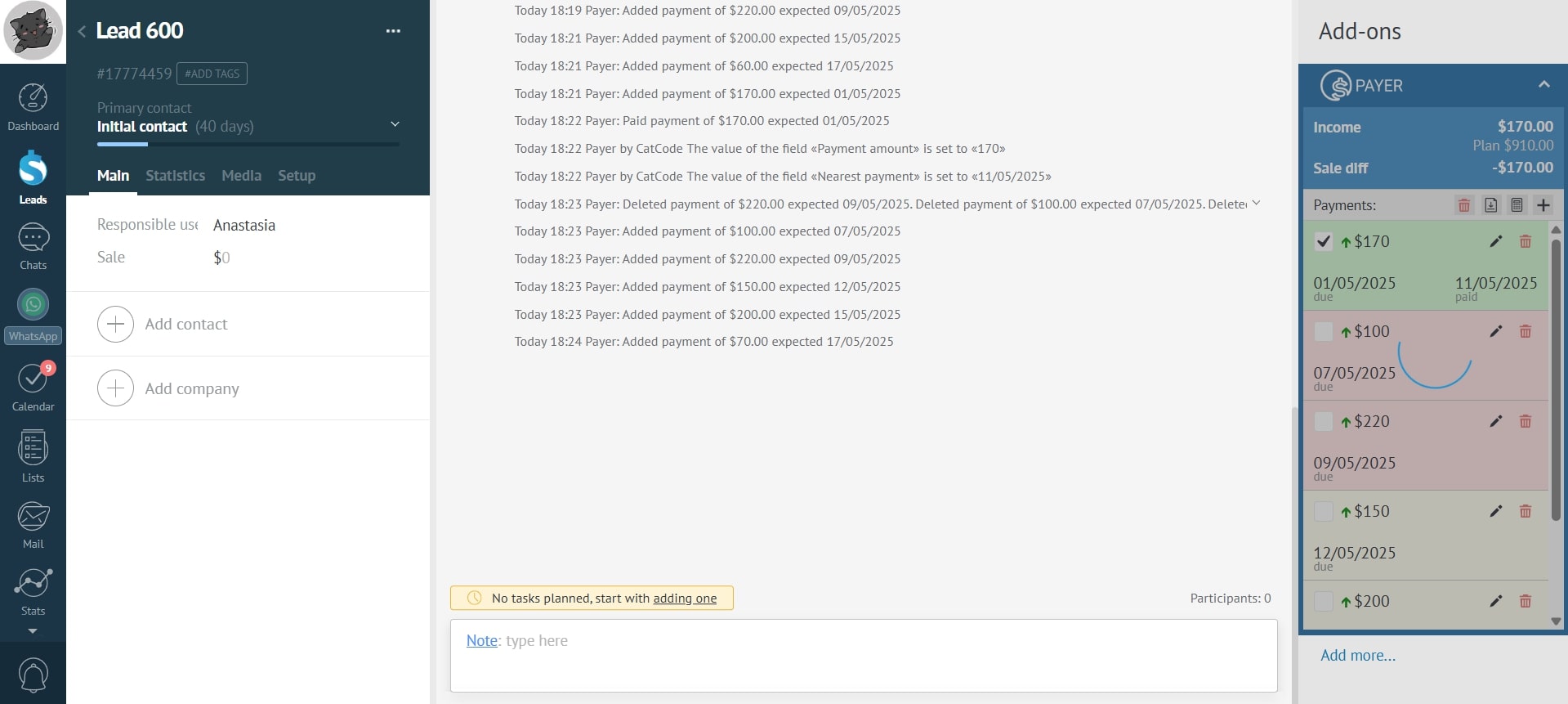This screenshot has width=1568, height=704.
Task: Switch to the Statistics tab
Action: pyautogui.click(x=175, y=176)
